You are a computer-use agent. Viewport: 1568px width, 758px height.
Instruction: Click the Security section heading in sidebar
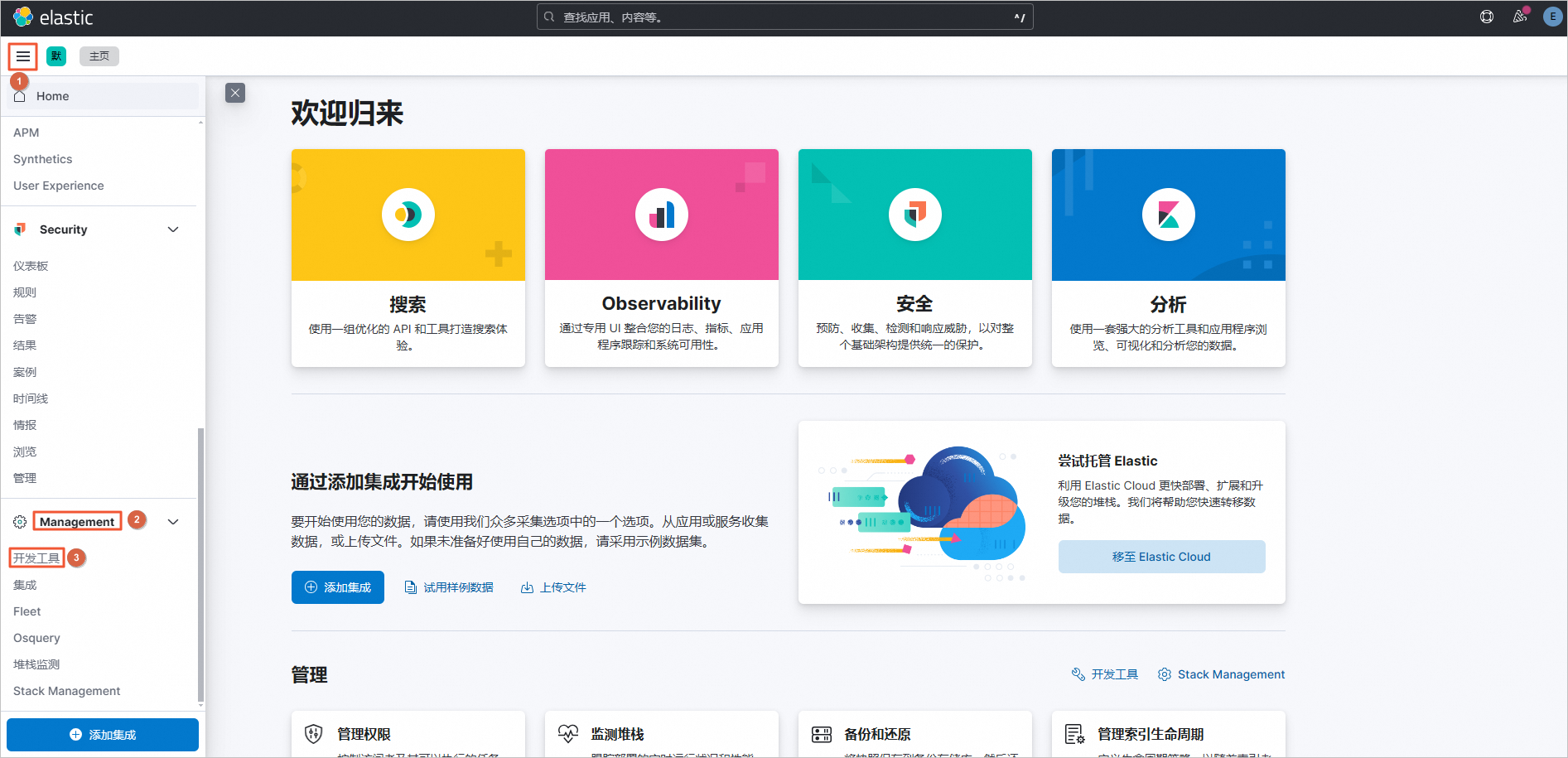(64, 229)
